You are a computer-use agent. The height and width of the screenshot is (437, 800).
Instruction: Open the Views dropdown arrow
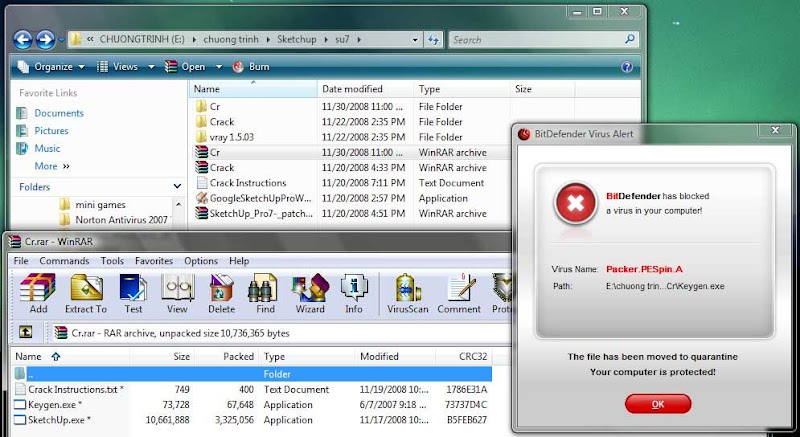(151, 67)
